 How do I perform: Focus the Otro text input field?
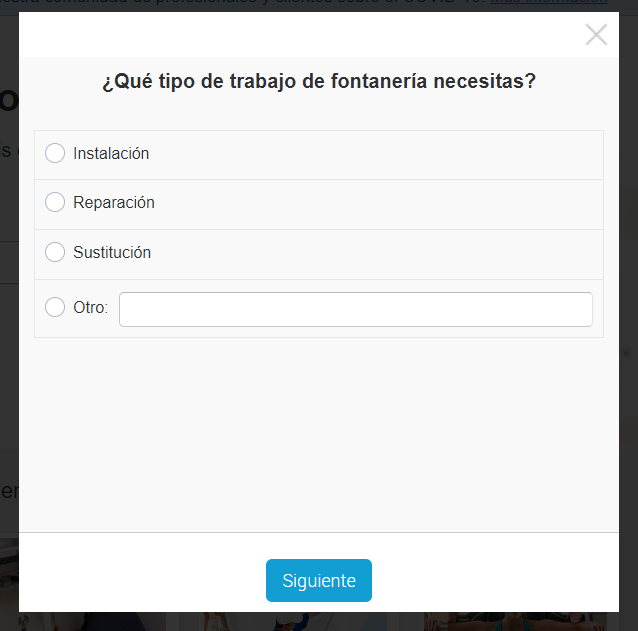tap(355, 309)
